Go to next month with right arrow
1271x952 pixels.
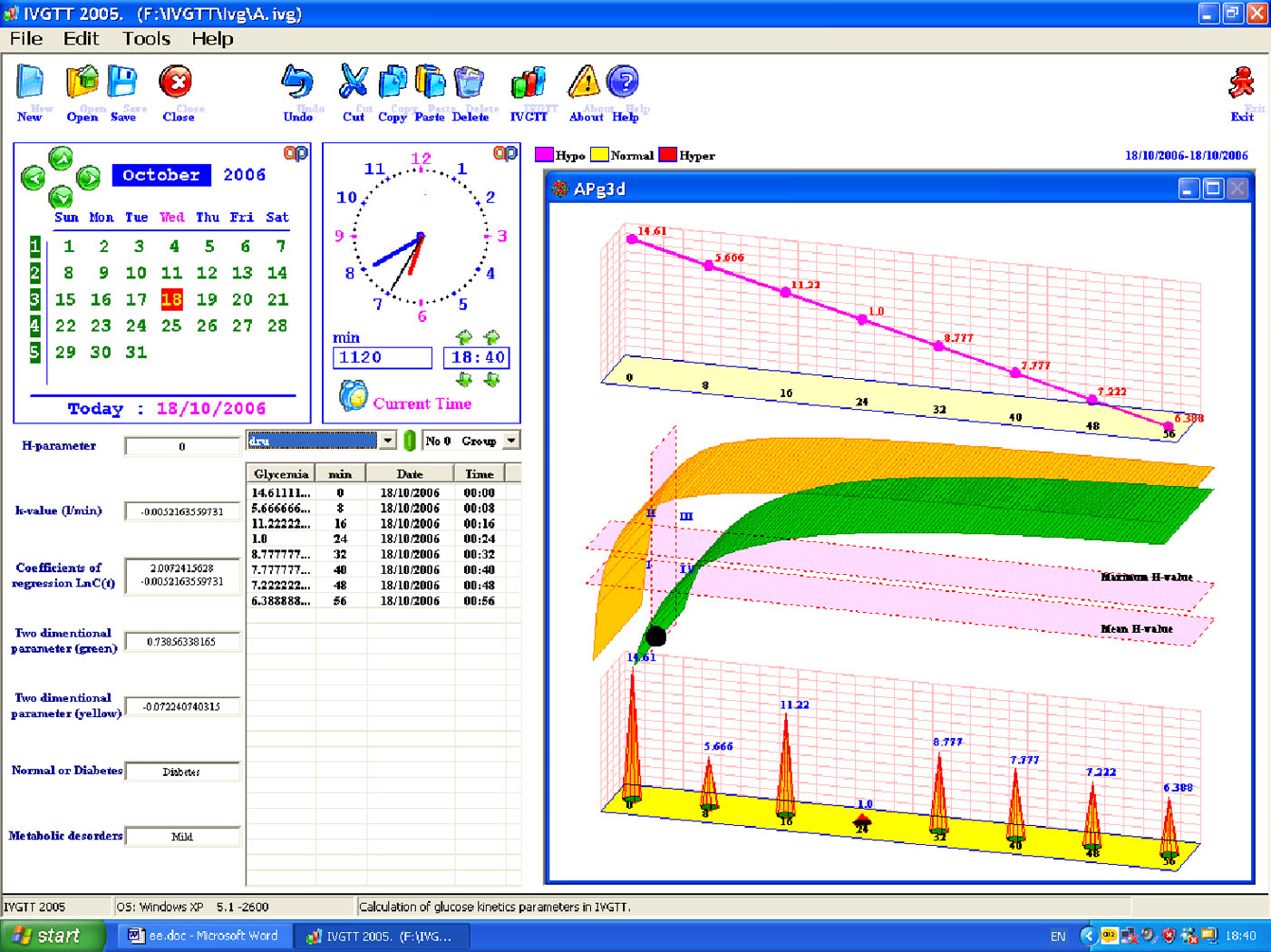[x=89, y=178]
